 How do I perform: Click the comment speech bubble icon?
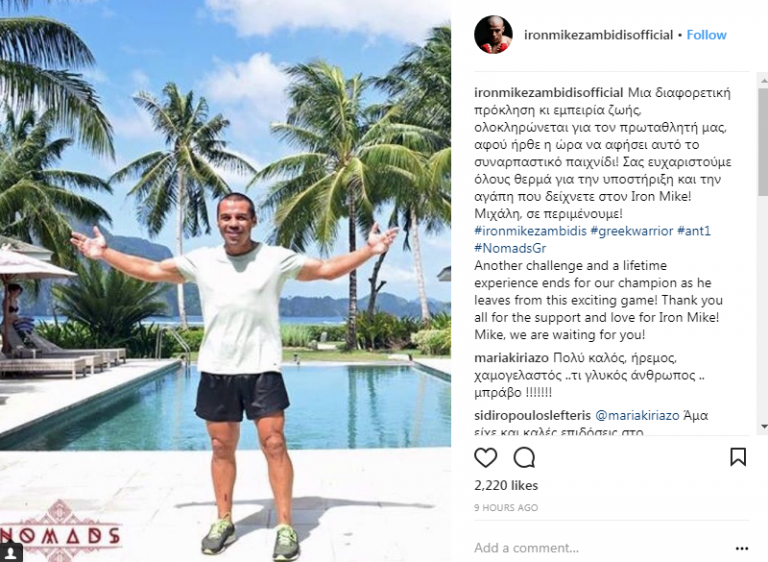tap(524, 457)
